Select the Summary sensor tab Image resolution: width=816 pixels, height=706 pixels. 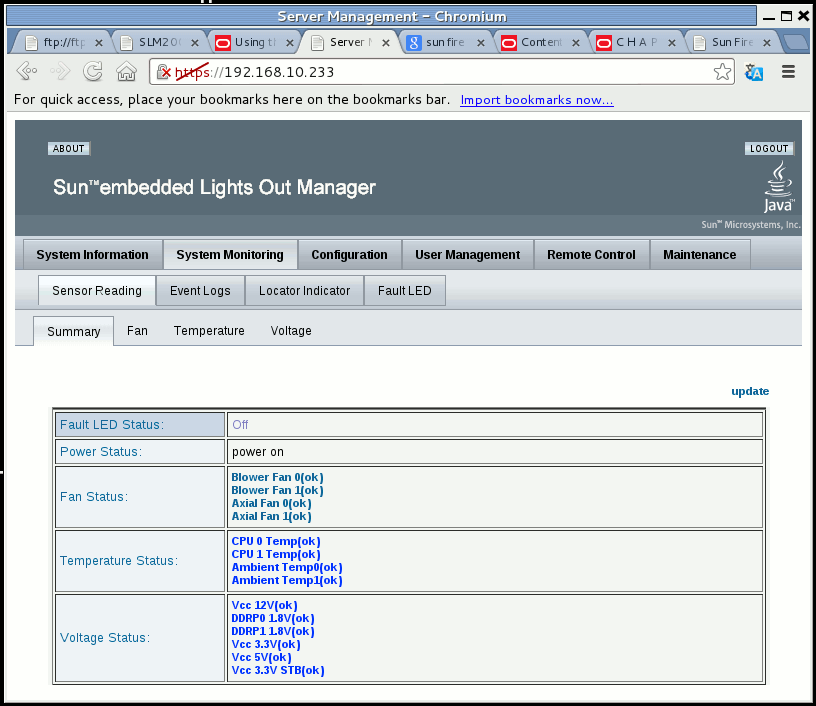point(73,331)
